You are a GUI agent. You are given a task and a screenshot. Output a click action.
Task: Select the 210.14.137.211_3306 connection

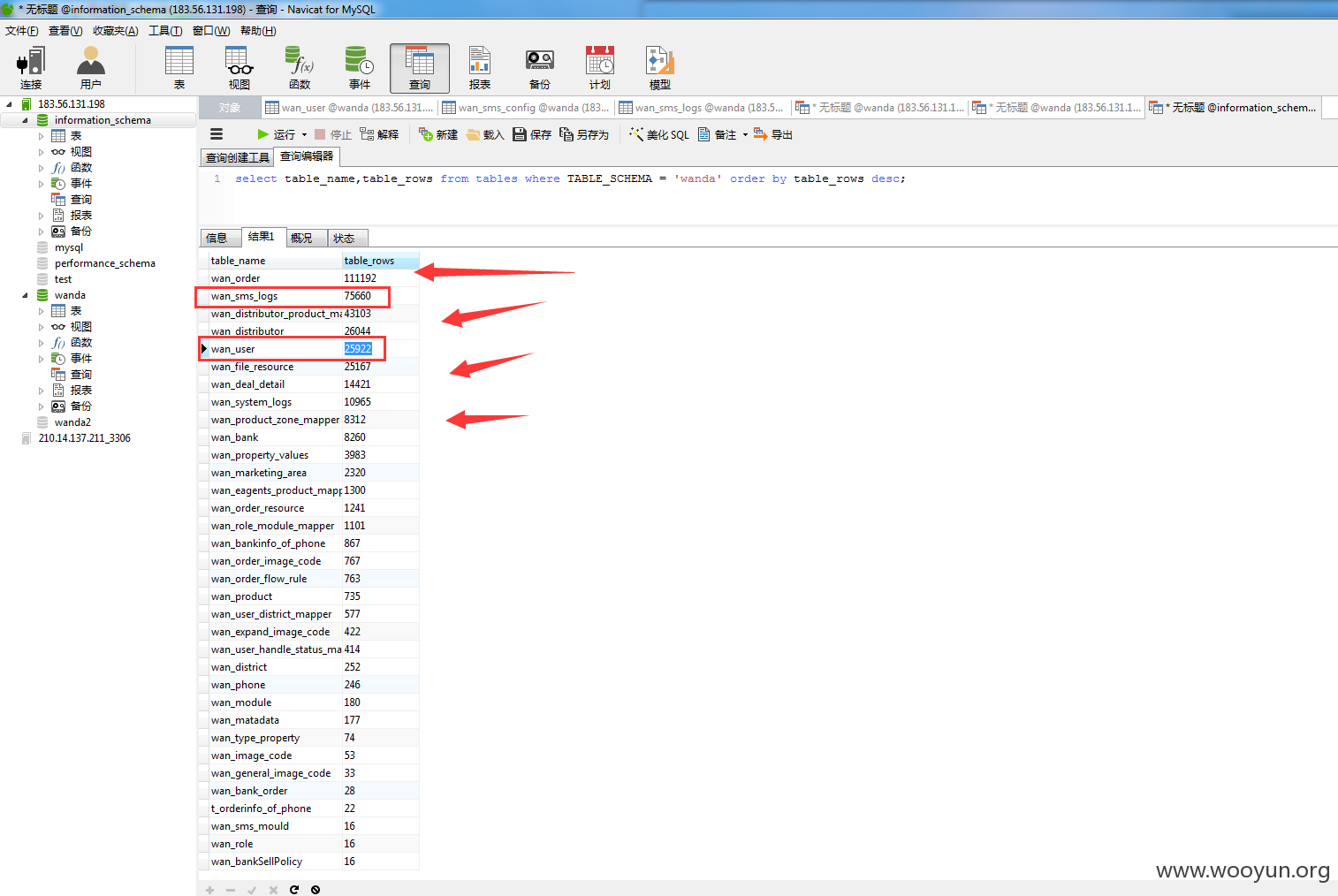point(84,438)
